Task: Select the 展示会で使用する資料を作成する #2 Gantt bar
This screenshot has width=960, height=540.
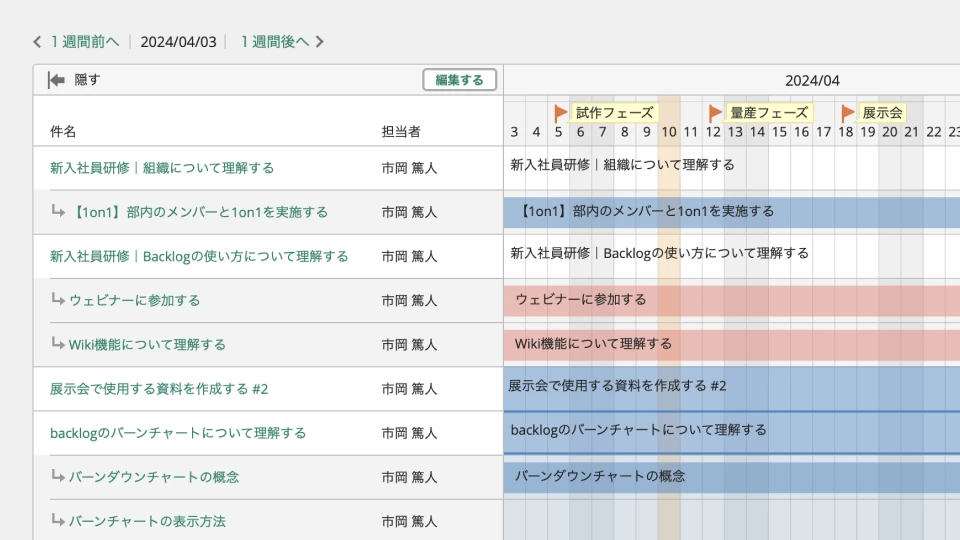Action: pyautogui.click(x=732, y=389)
